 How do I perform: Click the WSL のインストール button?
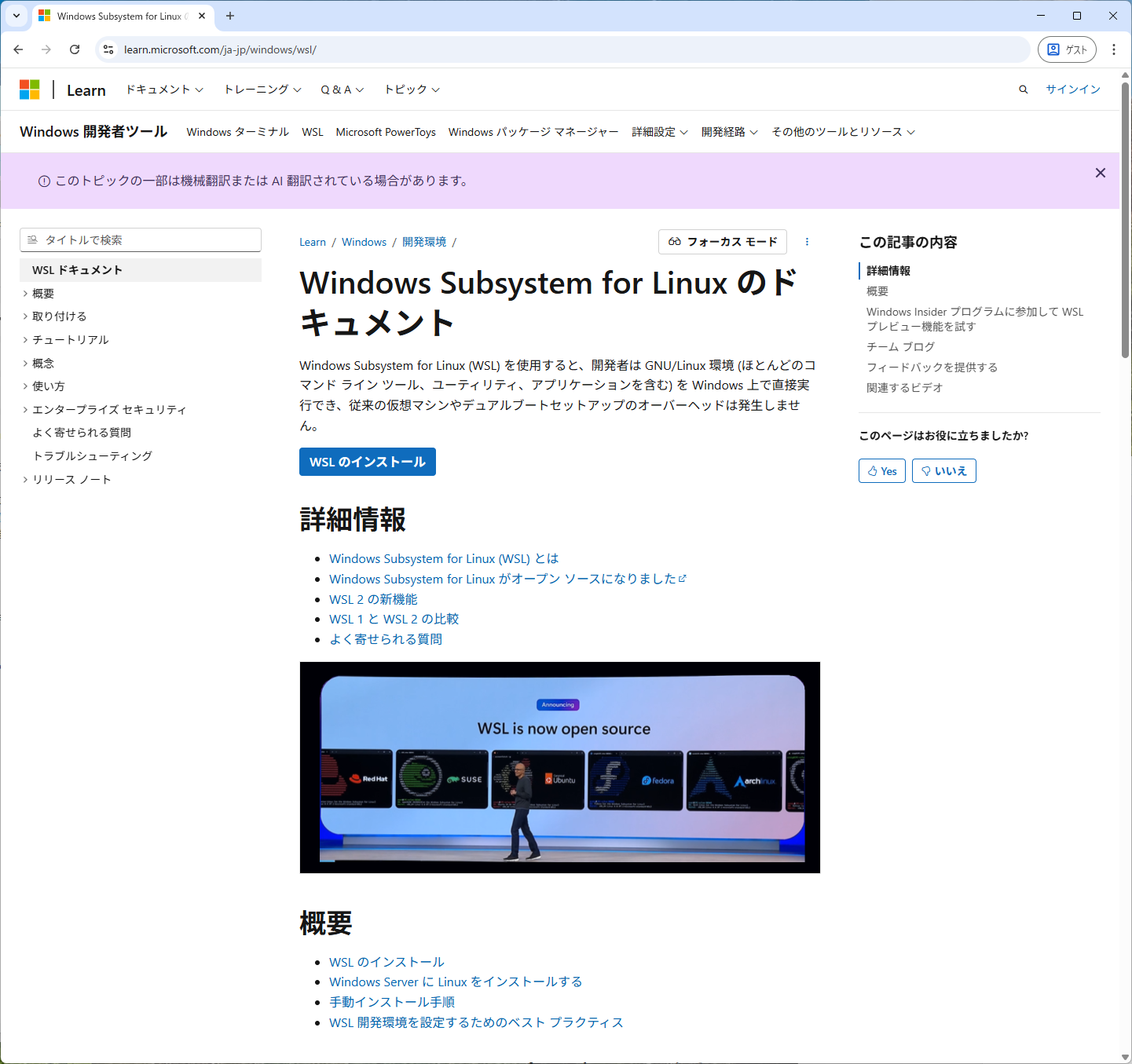pos(367,462)
